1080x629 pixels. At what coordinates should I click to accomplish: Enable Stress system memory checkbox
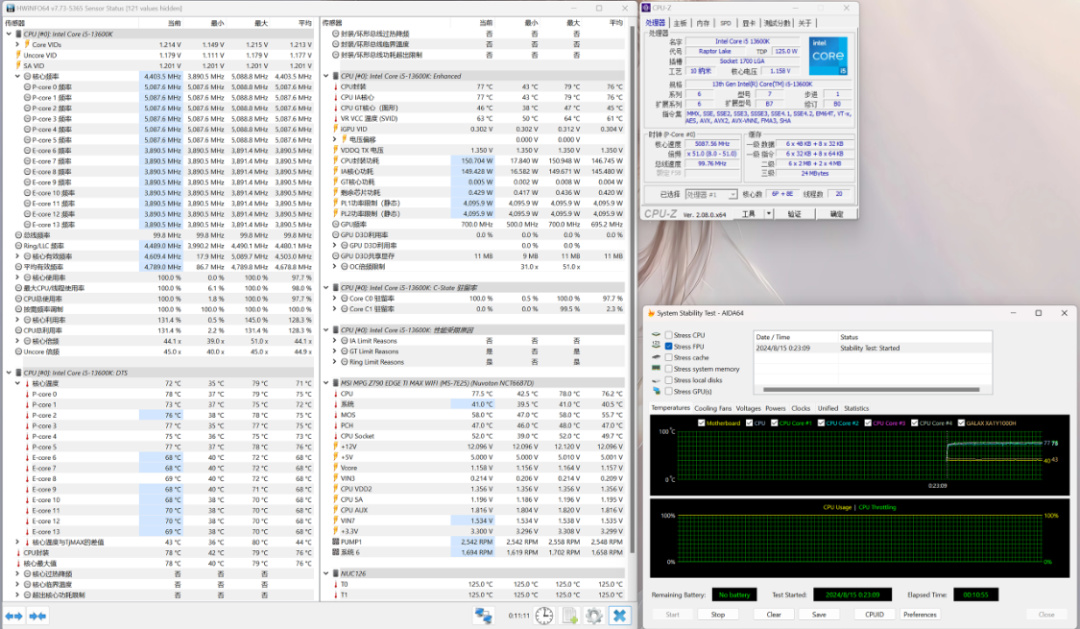click(668, 369)
